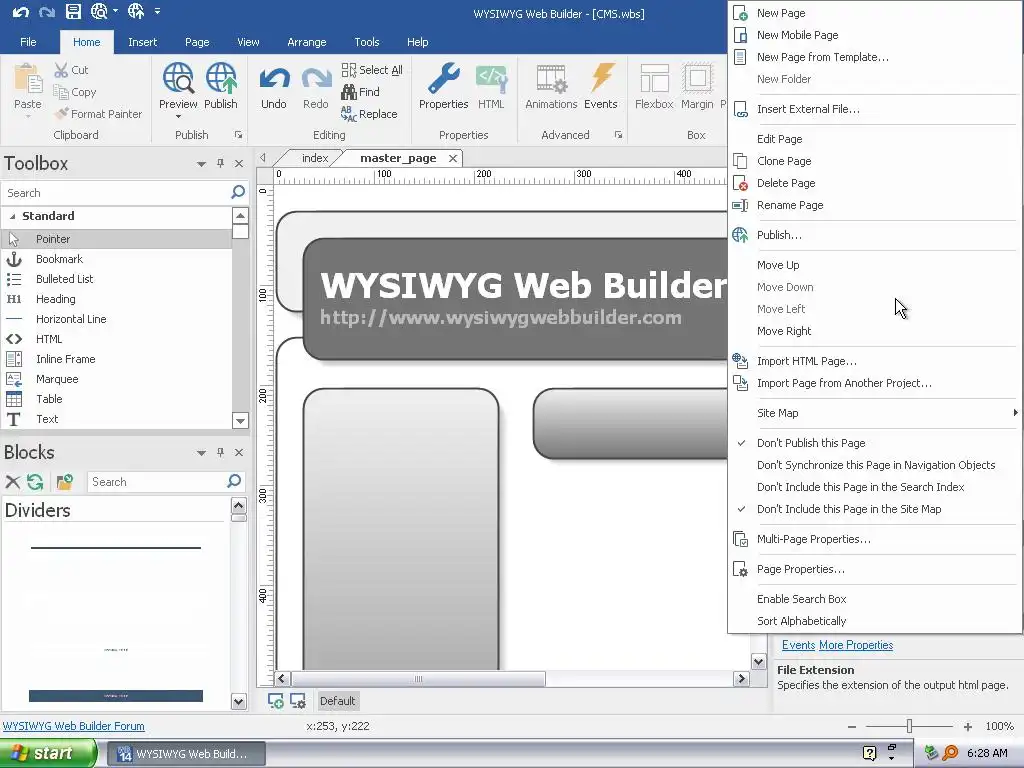The width and height of the screenshot is (1024, 768).
Task: Choose New Page from context menu
Action: pos(780,13)
